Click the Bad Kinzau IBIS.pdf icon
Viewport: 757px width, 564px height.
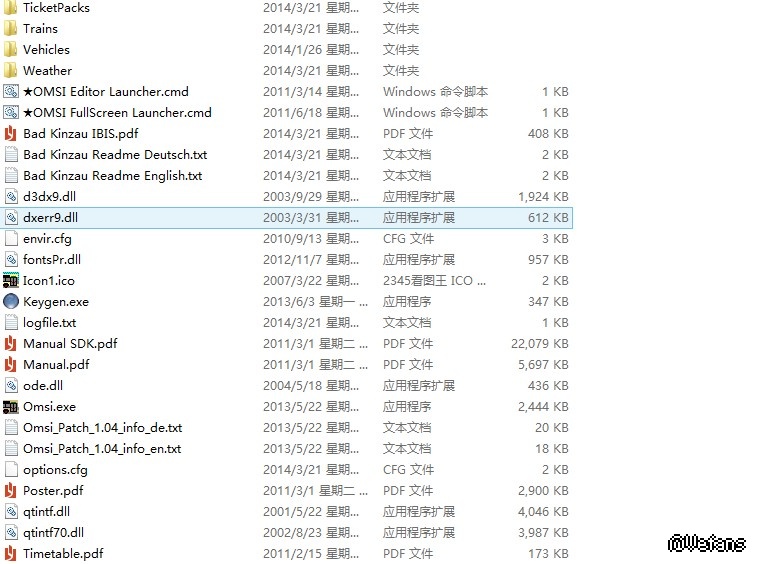11,134
